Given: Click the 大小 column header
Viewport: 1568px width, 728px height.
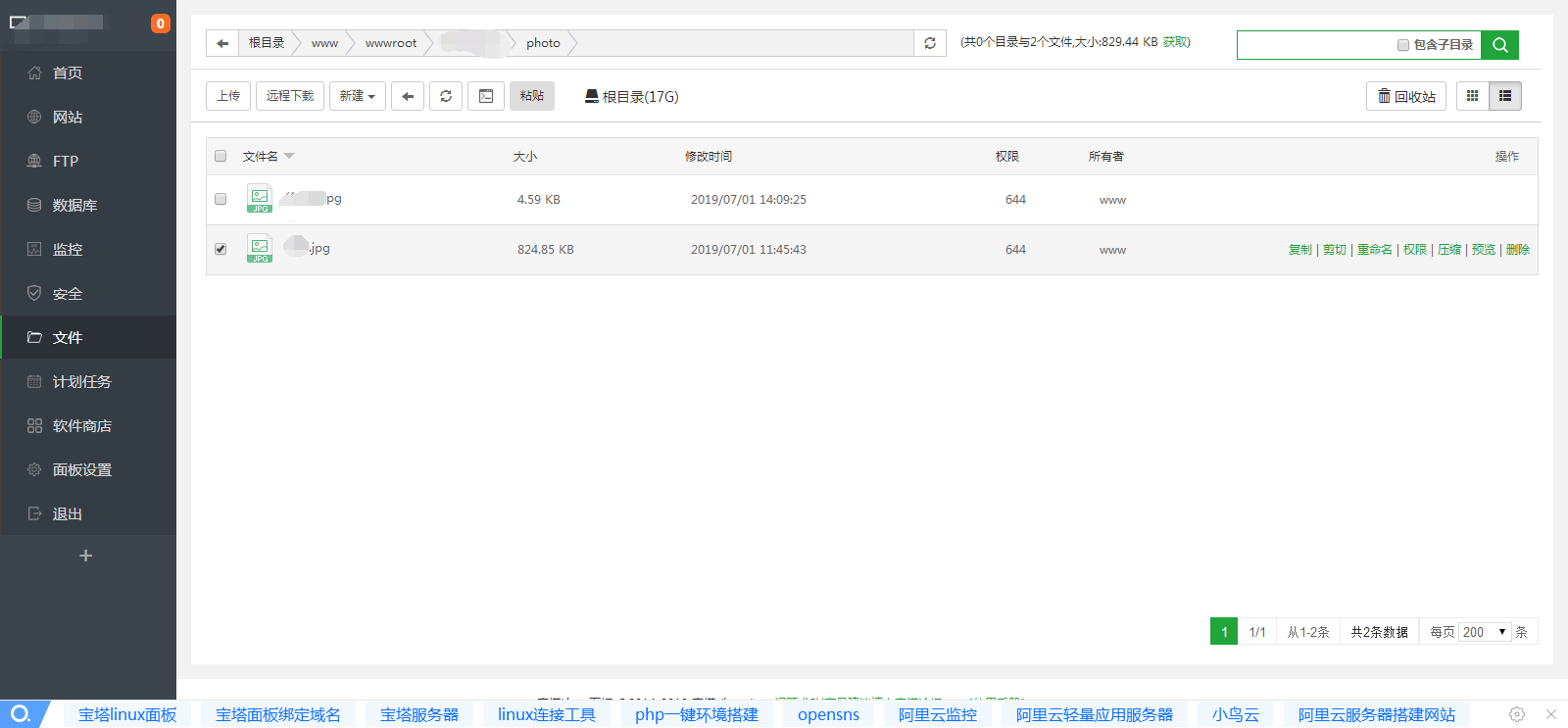Looking at the screenshot, I should point(525,157).
